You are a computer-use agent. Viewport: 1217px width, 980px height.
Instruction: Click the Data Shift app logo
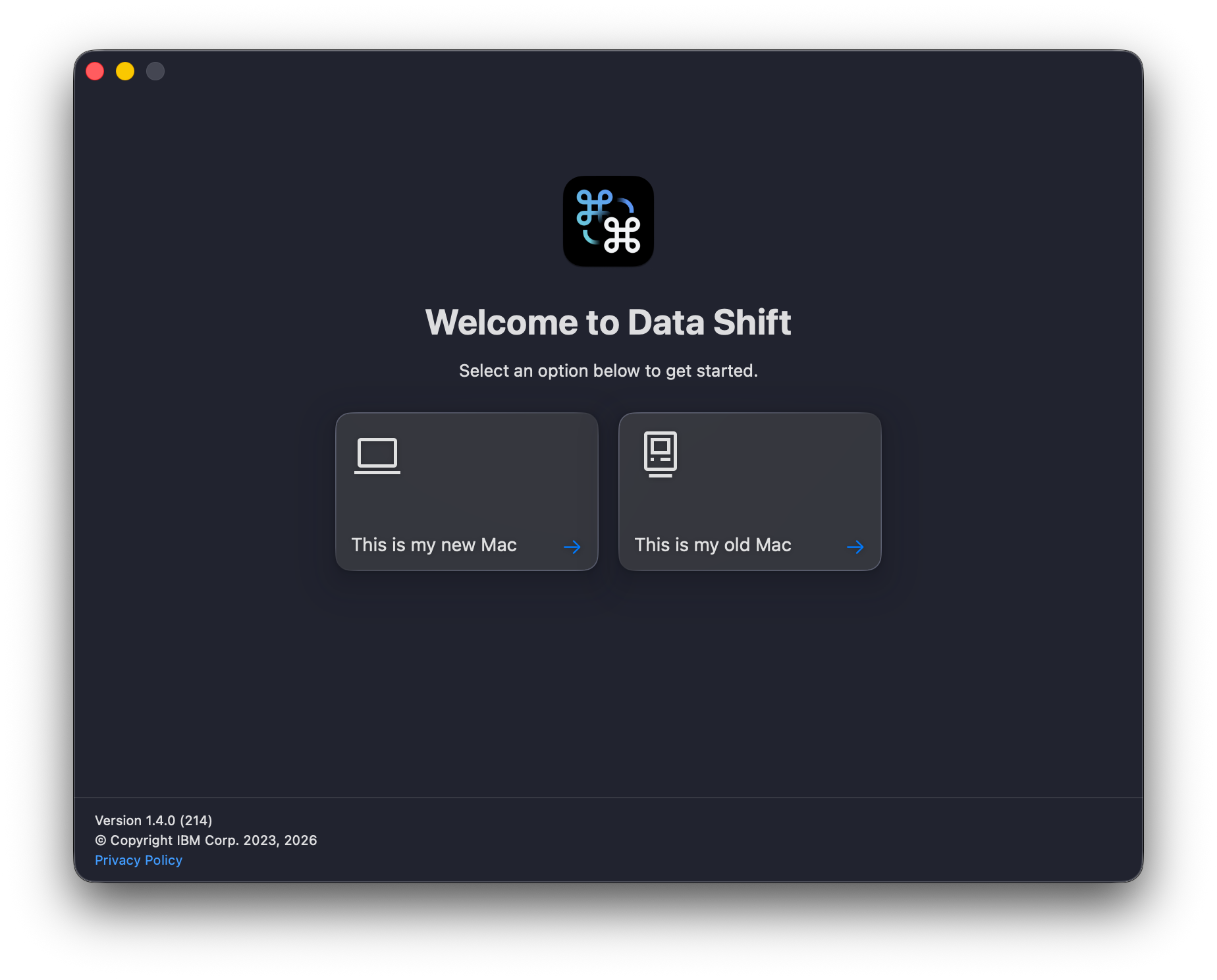608,221
